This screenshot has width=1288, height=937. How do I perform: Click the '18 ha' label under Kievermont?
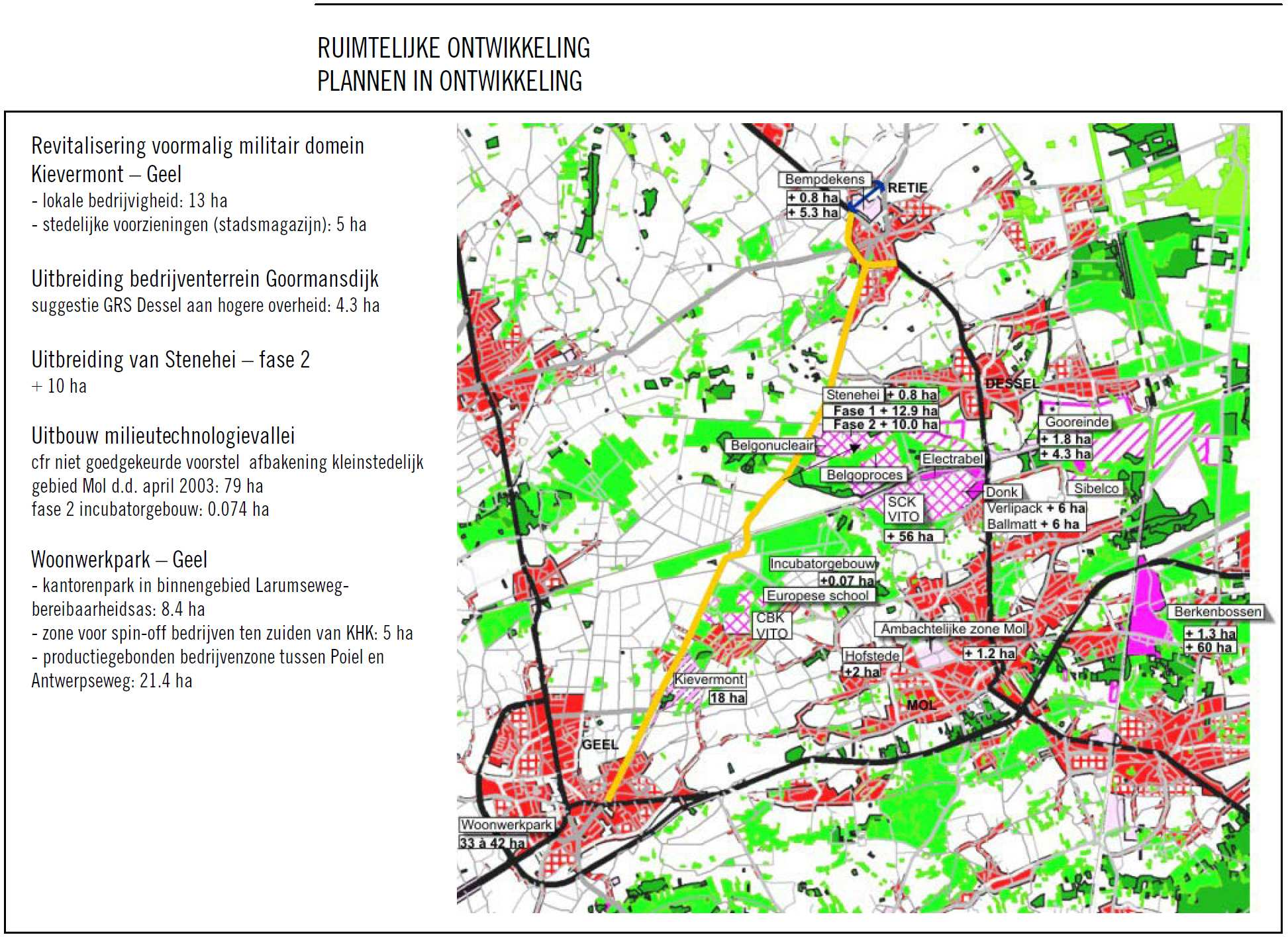pyautogui.click(x=727, y=698)
